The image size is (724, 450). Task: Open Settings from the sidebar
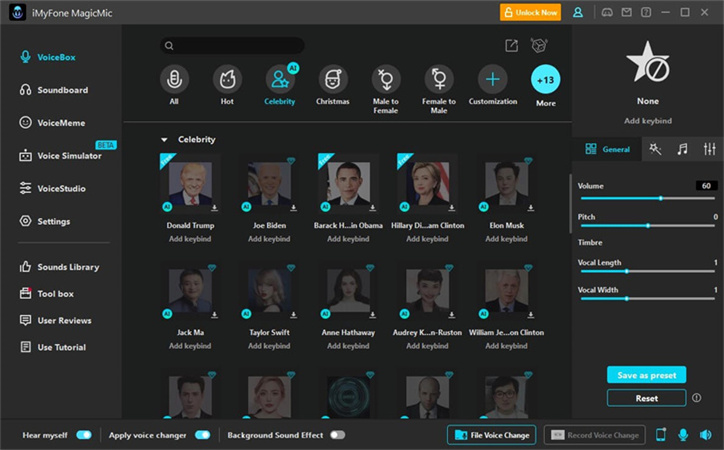pyautogui.click(x=45, y=221)
